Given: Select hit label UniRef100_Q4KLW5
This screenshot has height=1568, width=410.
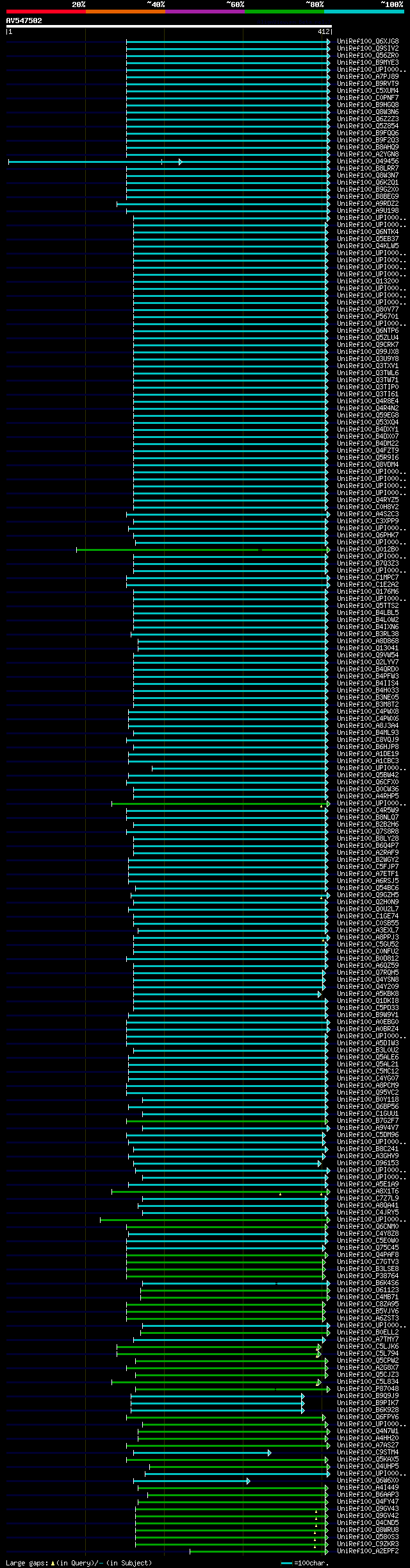Looking at the screenshot, I should (x=368, y=246).
